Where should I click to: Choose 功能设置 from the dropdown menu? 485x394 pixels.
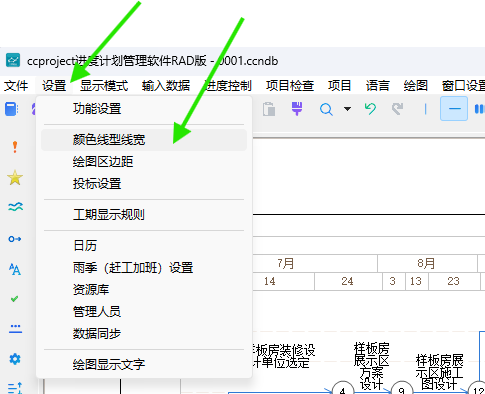[x=144, y=109]
